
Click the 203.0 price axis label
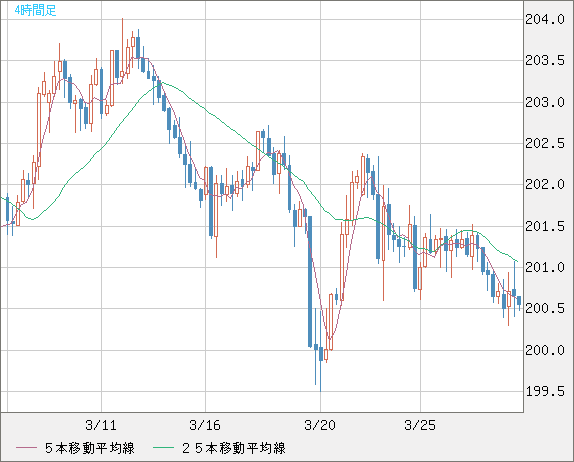point(545,103)
